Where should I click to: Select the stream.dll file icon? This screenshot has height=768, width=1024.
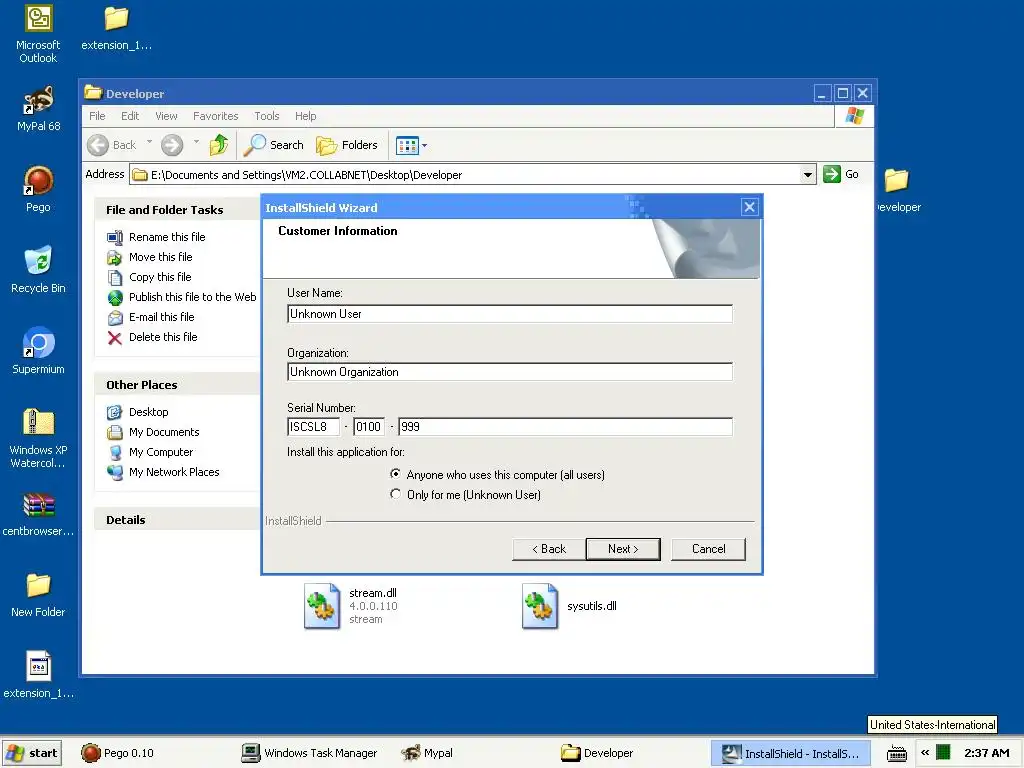point(322,606)
